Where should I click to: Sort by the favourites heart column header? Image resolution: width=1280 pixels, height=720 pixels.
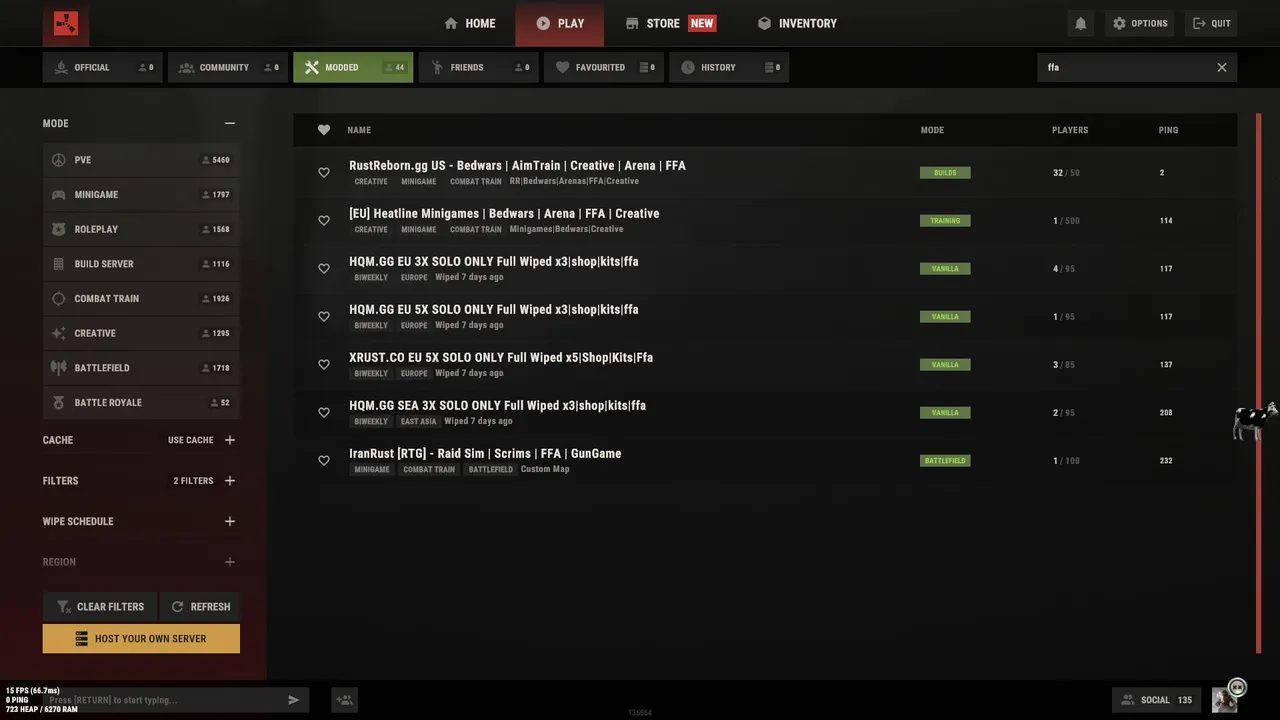(x=324, y=130)
